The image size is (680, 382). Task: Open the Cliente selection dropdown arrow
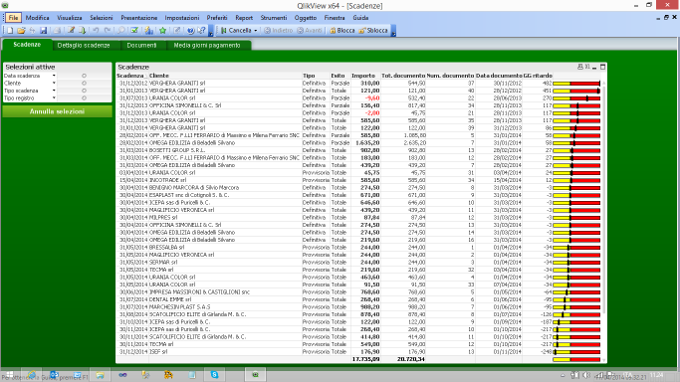point(54,83)
